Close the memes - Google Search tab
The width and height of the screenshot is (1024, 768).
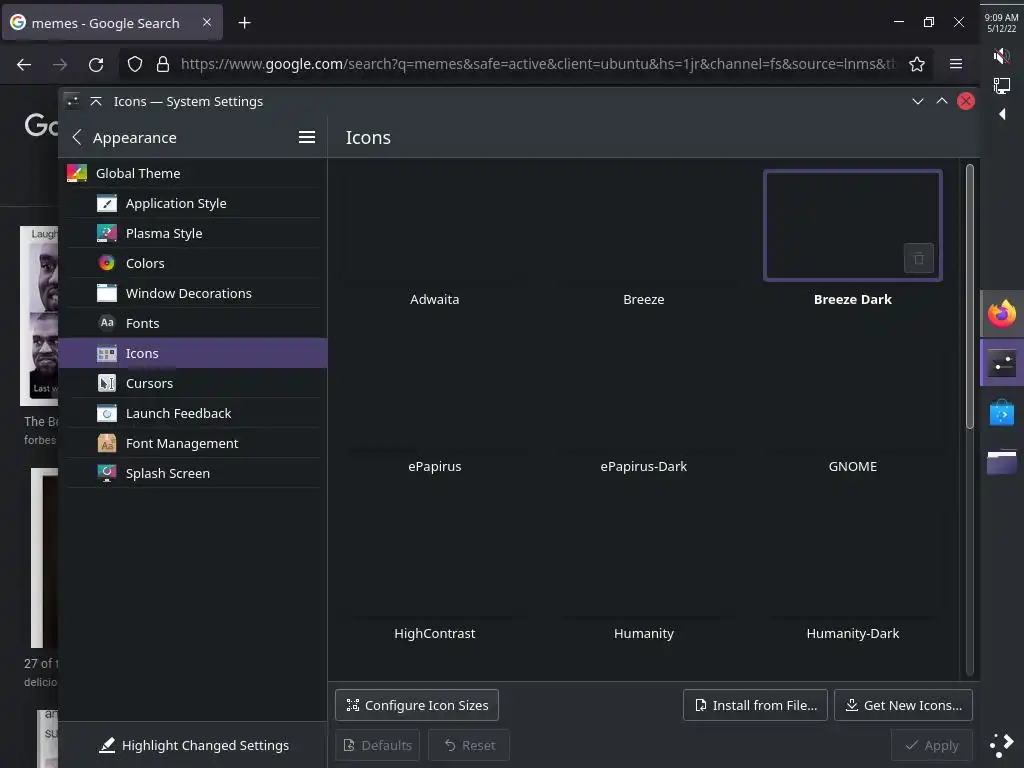[x=207, y=22]
